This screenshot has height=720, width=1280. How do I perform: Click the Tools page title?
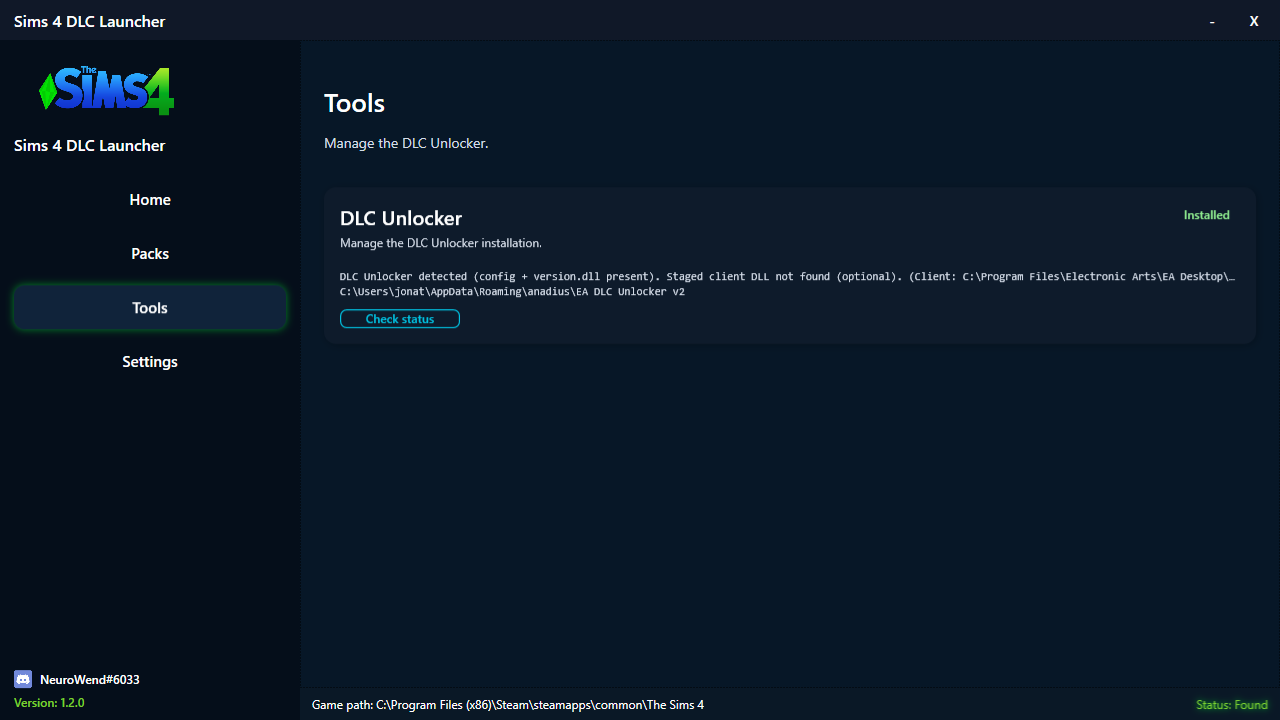pyautogui.click(x=354, y=103)
